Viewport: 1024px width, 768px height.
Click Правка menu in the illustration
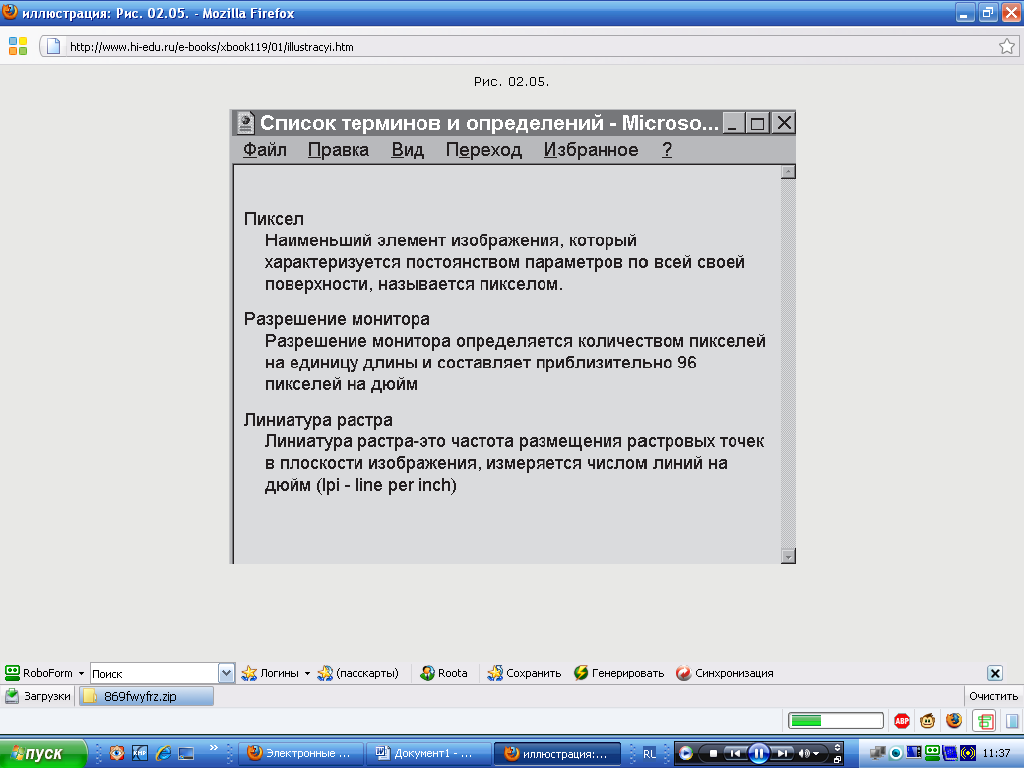pos(338,150)
